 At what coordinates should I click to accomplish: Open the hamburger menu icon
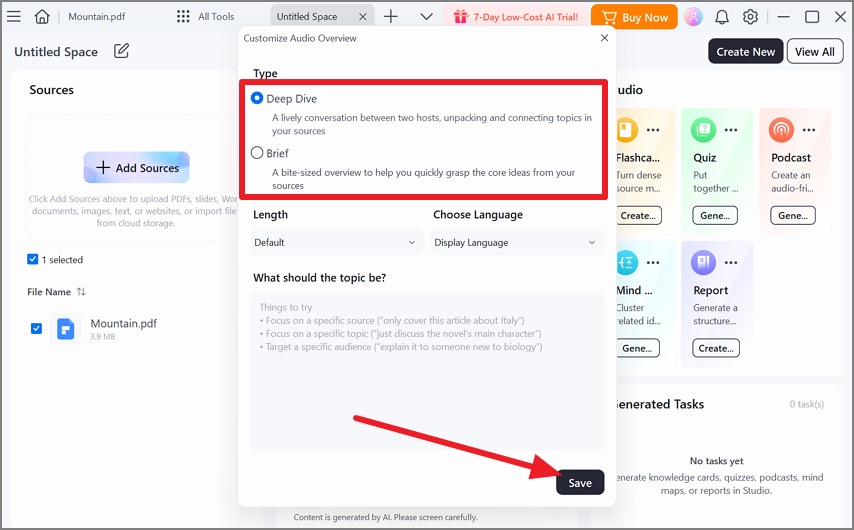(14, 16)
